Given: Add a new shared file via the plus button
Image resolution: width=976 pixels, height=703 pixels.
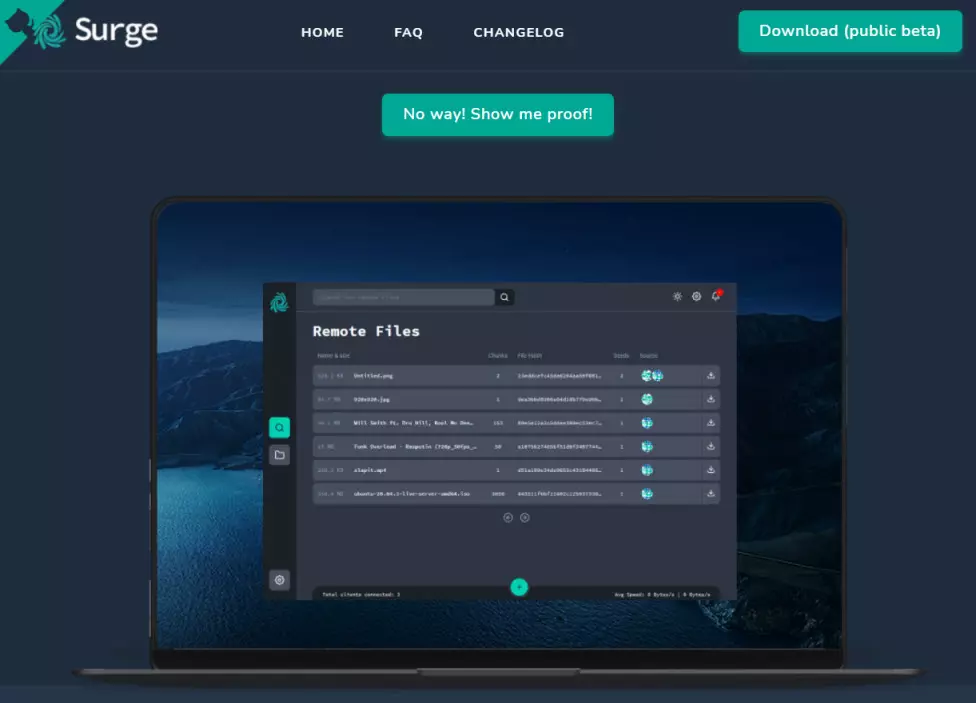Looking at the screenshot, I should coord(519,587).
